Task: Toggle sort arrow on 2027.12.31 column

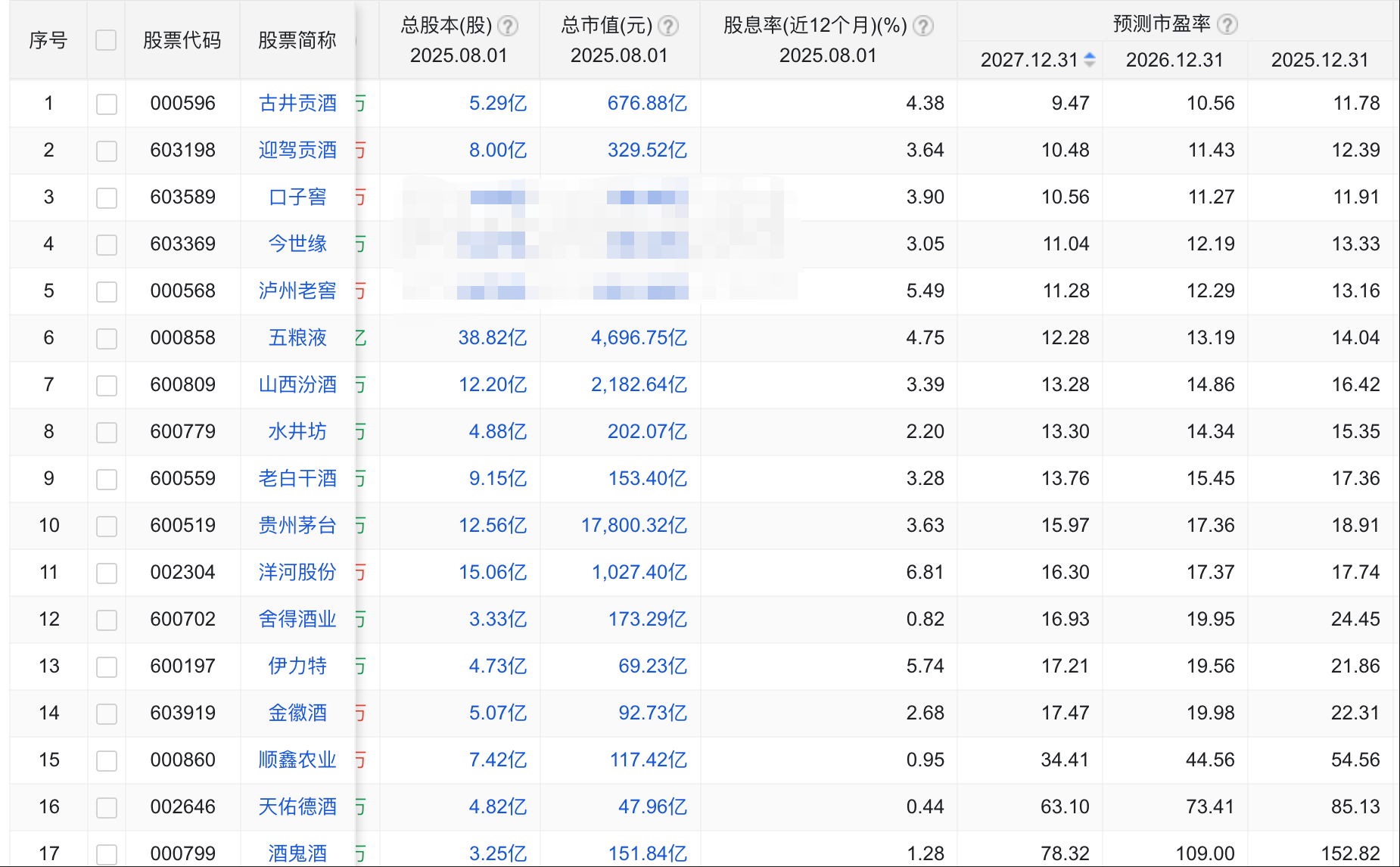Action: tap(1090, 59)
